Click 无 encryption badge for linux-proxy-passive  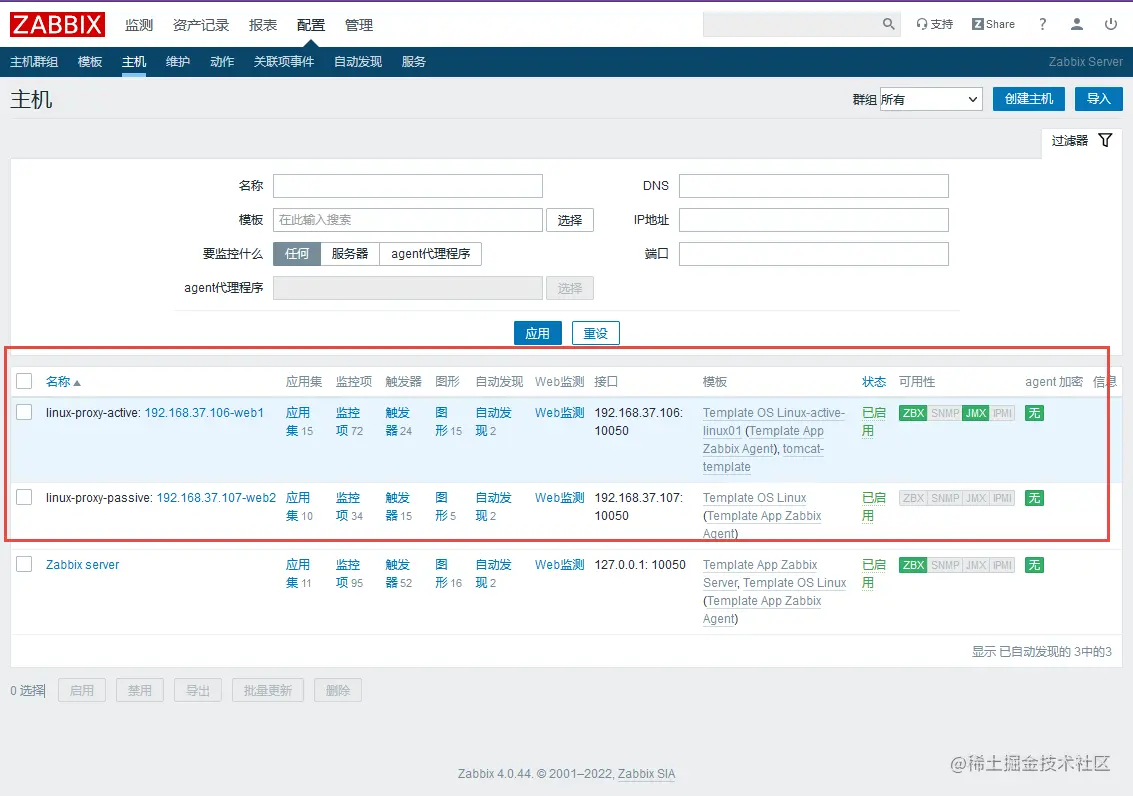click(x=1034, y=498)
